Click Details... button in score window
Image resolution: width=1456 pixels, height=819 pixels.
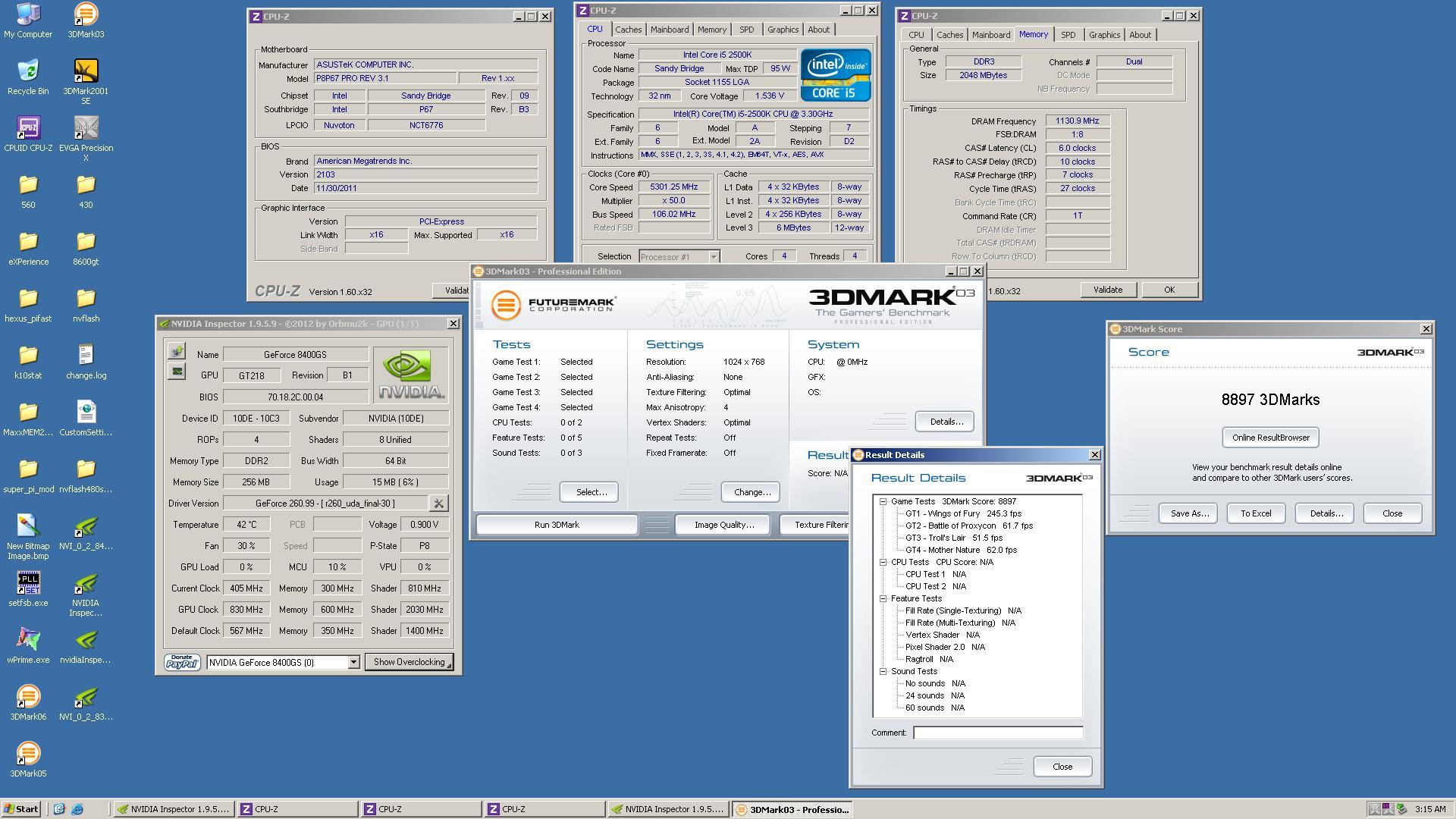(x=1325, y=513)
